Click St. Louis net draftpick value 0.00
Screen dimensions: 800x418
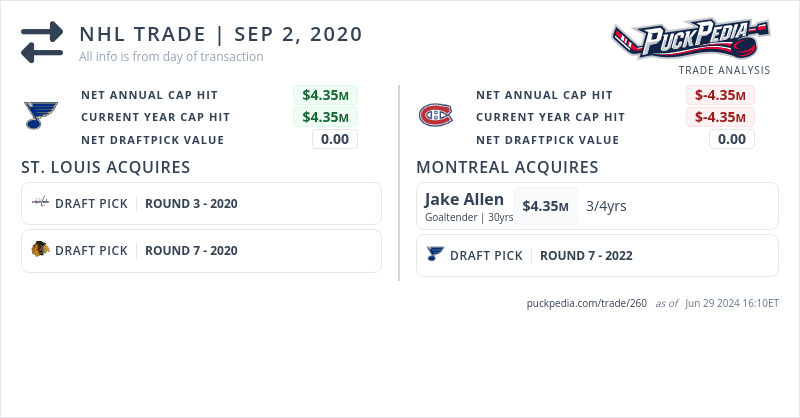[335, 139]
